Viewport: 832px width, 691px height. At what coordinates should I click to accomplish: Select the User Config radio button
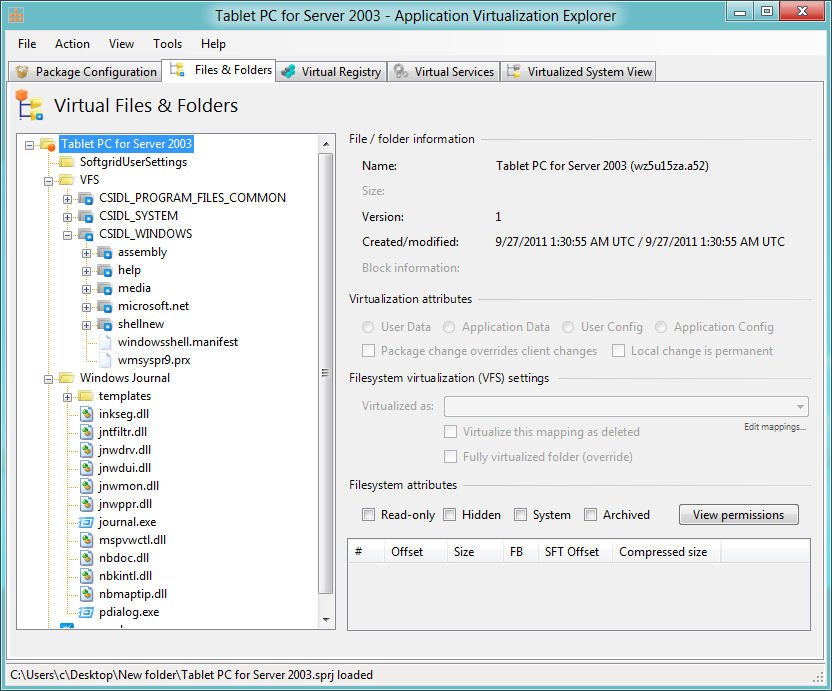568,327
